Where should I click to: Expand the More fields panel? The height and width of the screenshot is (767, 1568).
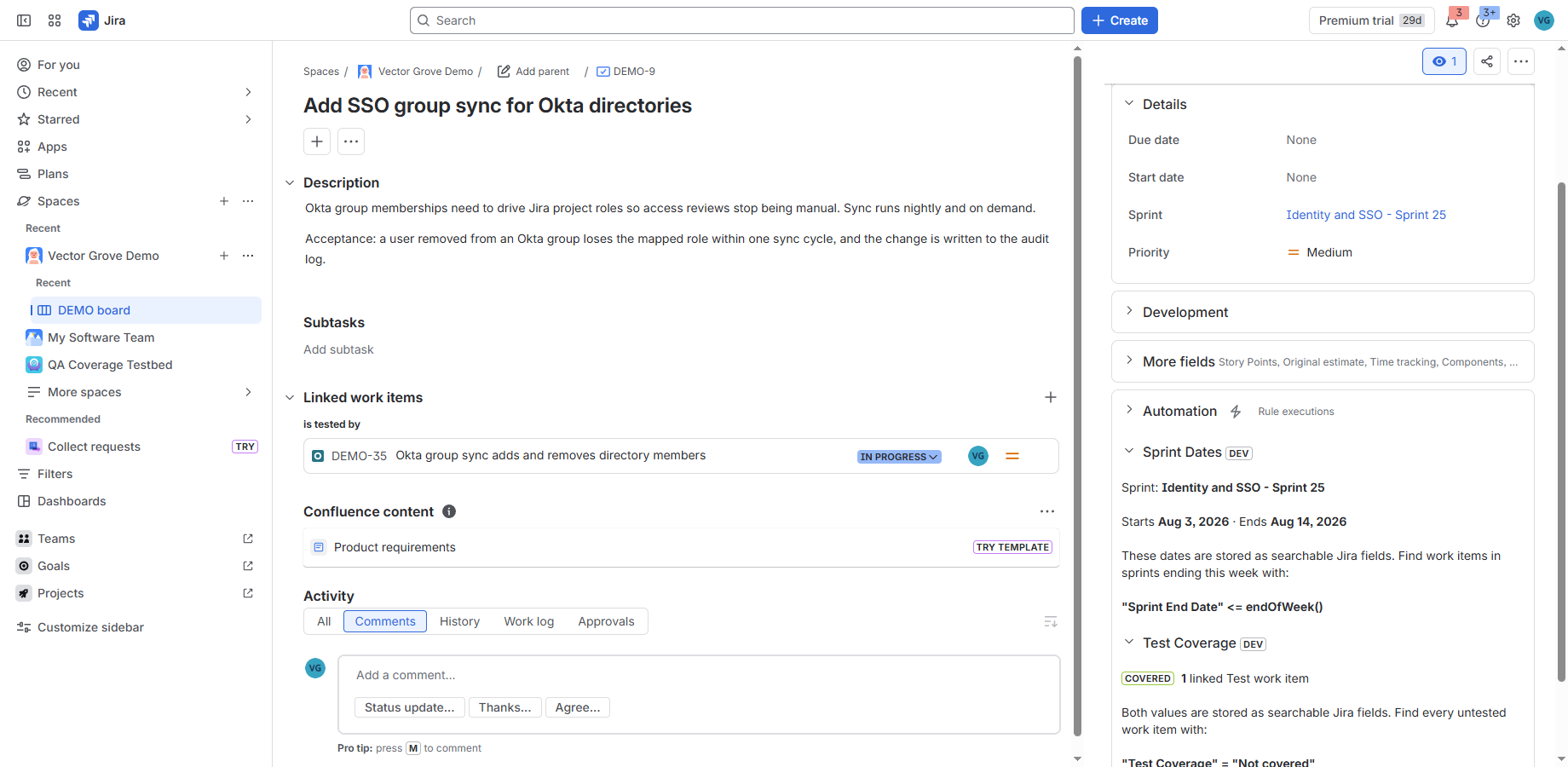[x=1129, y=360]
